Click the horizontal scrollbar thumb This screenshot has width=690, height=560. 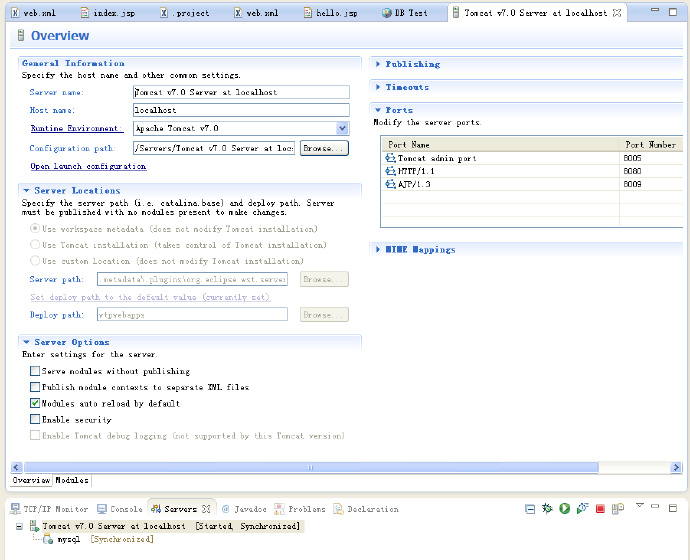[311, 467]
